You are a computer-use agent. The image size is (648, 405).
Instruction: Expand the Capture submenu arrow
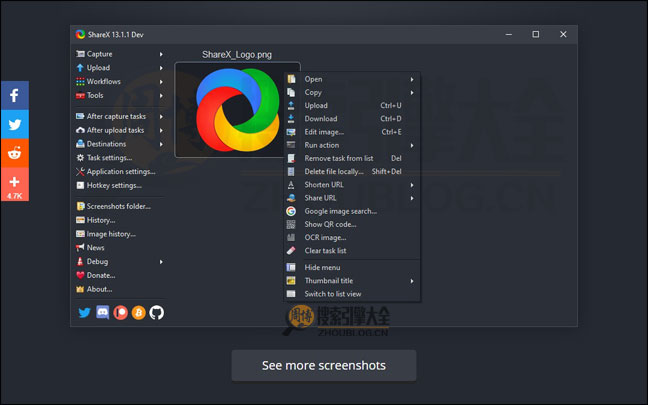161,54
